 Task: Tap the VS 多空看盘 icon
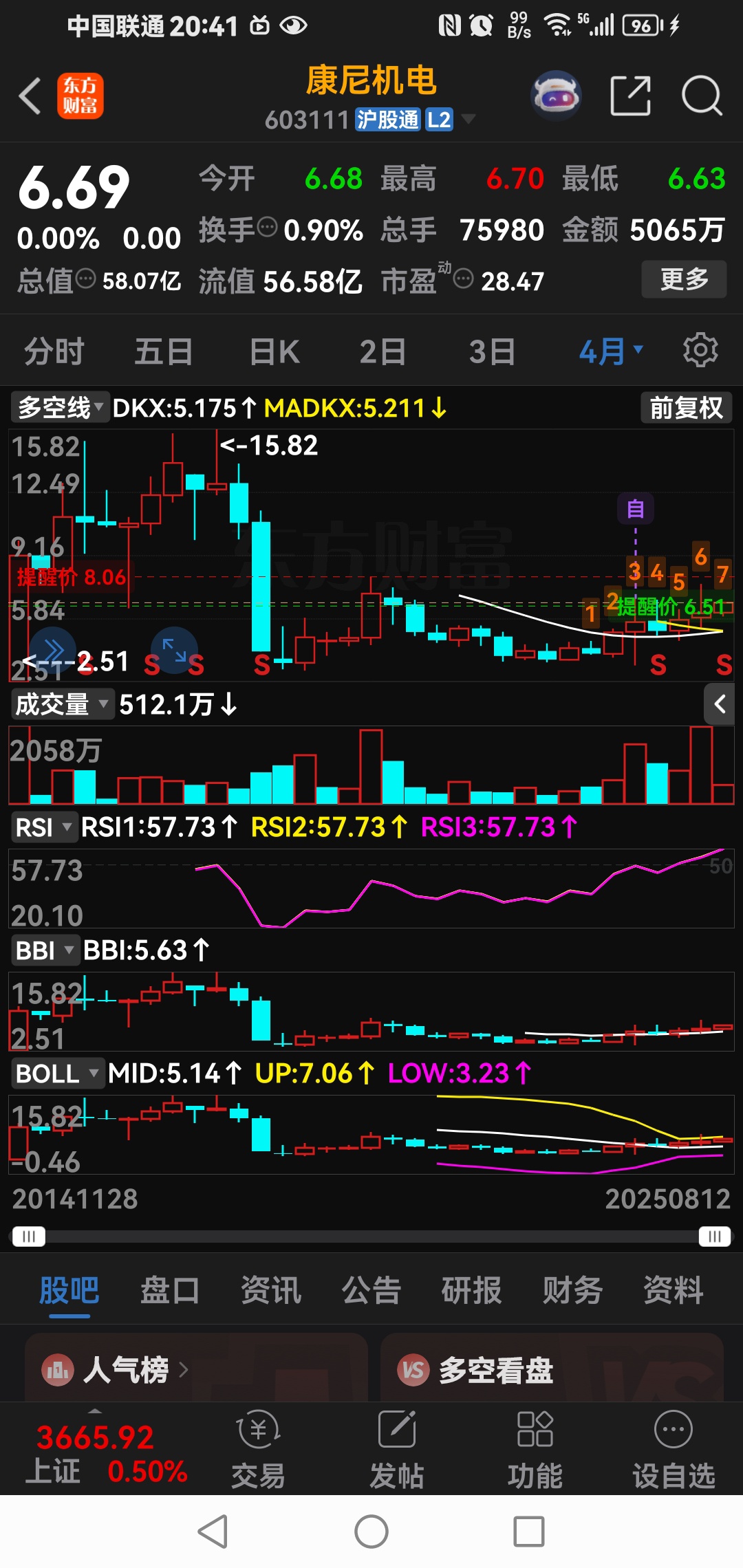(x=413, y=1370)
